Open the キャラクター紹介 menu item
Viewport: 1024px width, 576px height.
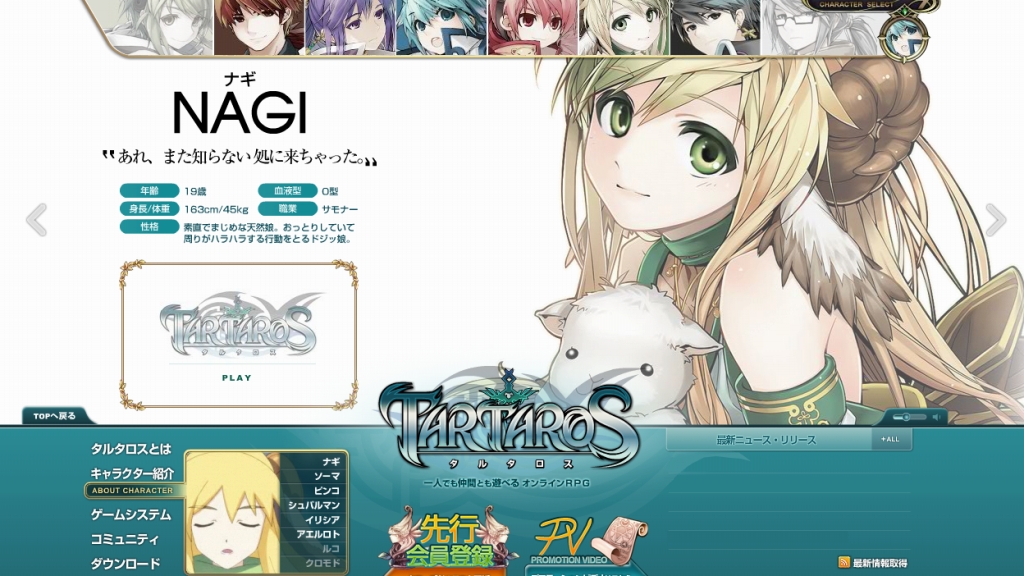pos(133,473)
